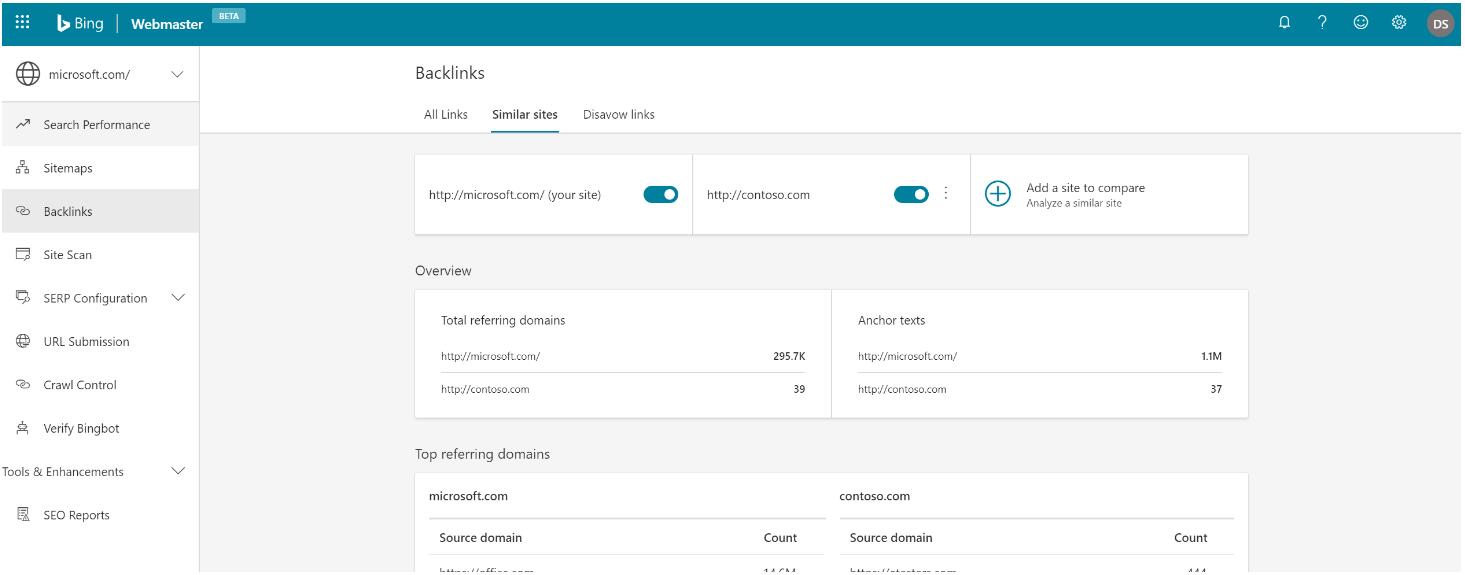Click the Overview section heading

(443, 270)
